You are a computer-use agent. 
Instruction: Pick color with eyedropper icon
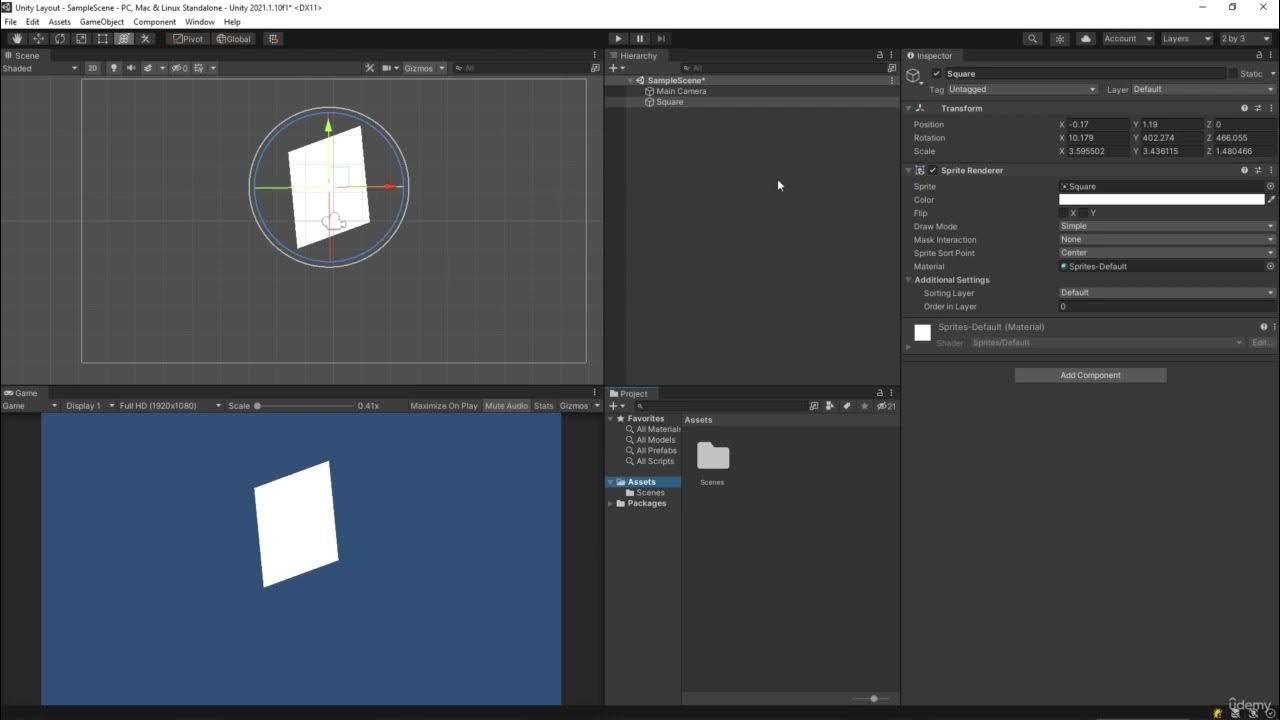tap(1271, 200)
